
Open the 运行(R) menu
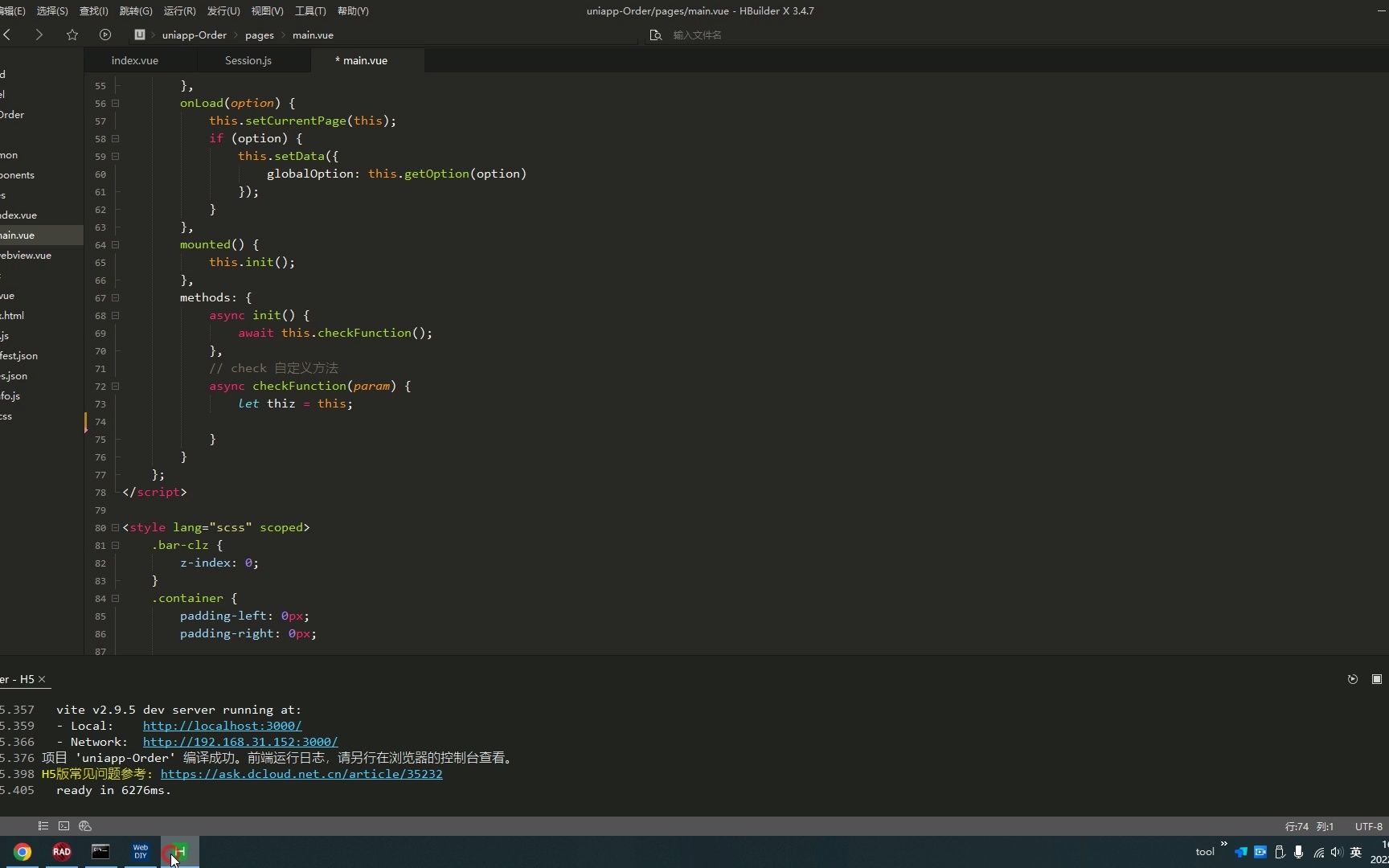[179, 10]
